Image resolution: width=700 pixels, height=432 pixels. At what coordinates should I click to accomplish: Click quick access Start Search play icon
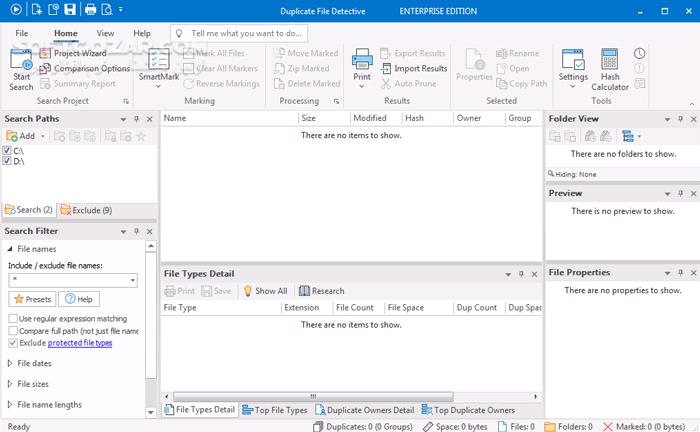coord(16,9)
